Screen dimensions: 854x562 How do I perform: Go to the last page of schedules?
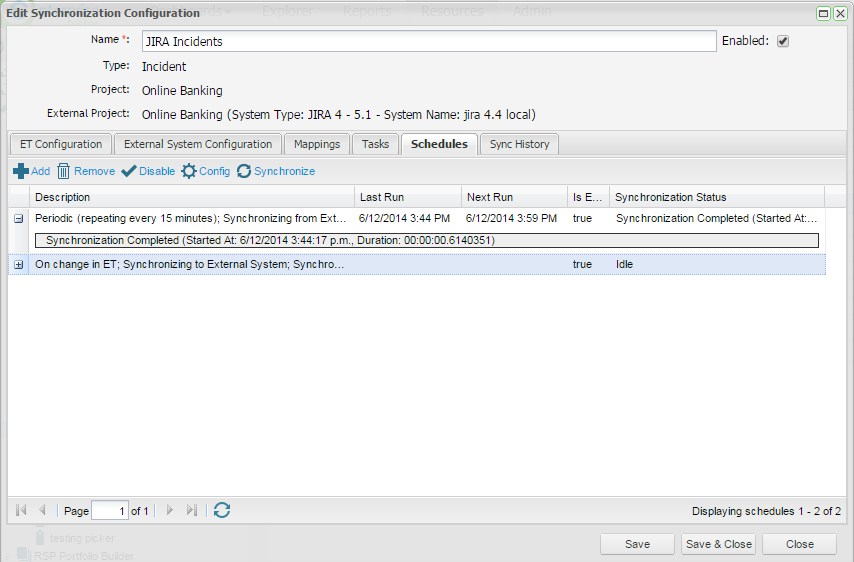[x=192, y=510]
